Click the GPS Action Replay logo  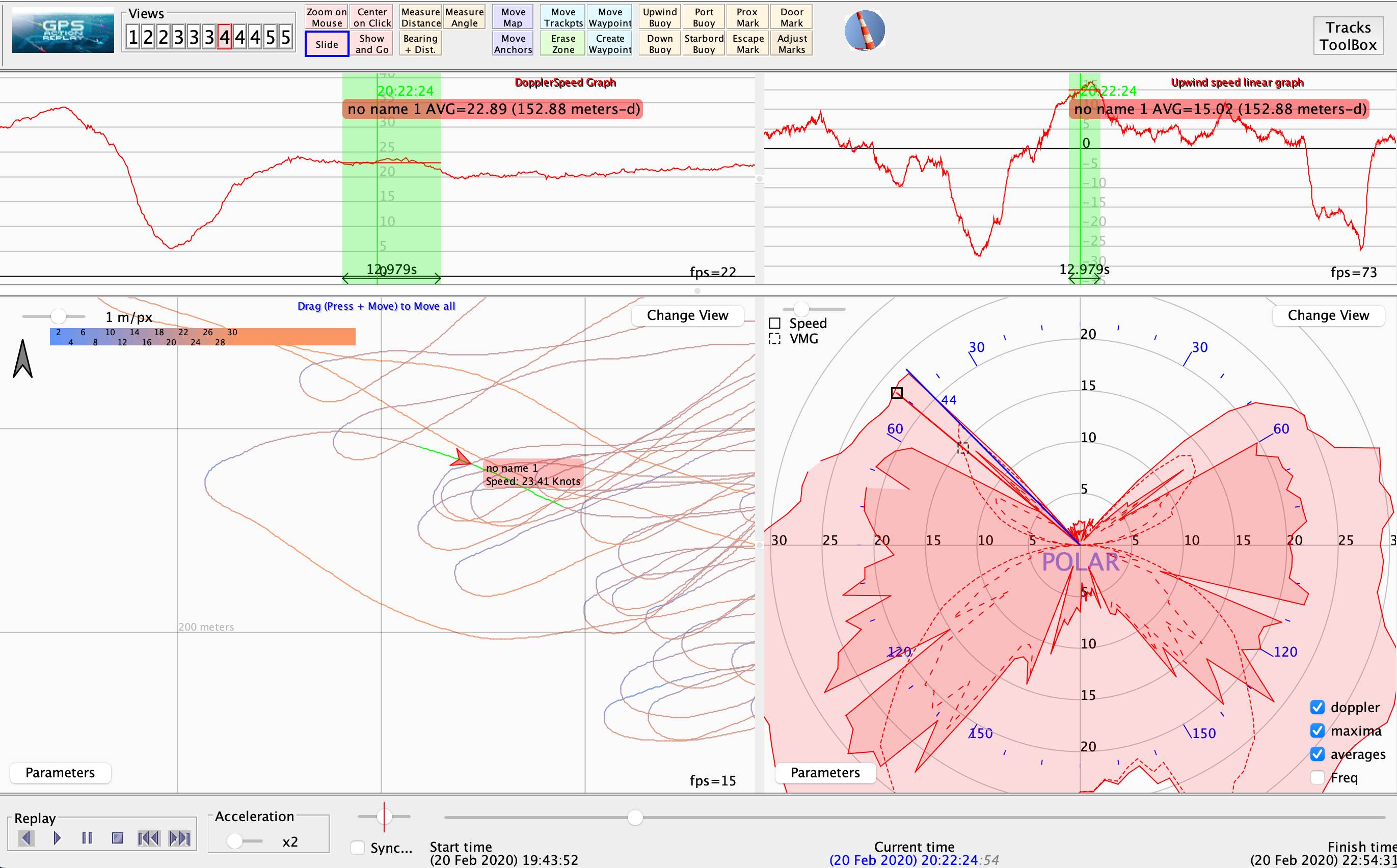(63, 31)
